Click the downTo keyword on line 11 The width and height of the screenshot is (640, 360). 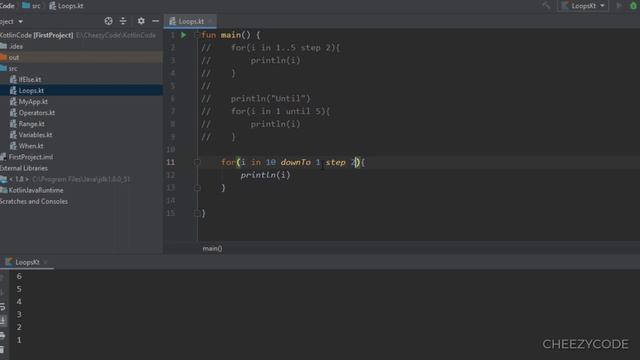(x=296, y=162)
